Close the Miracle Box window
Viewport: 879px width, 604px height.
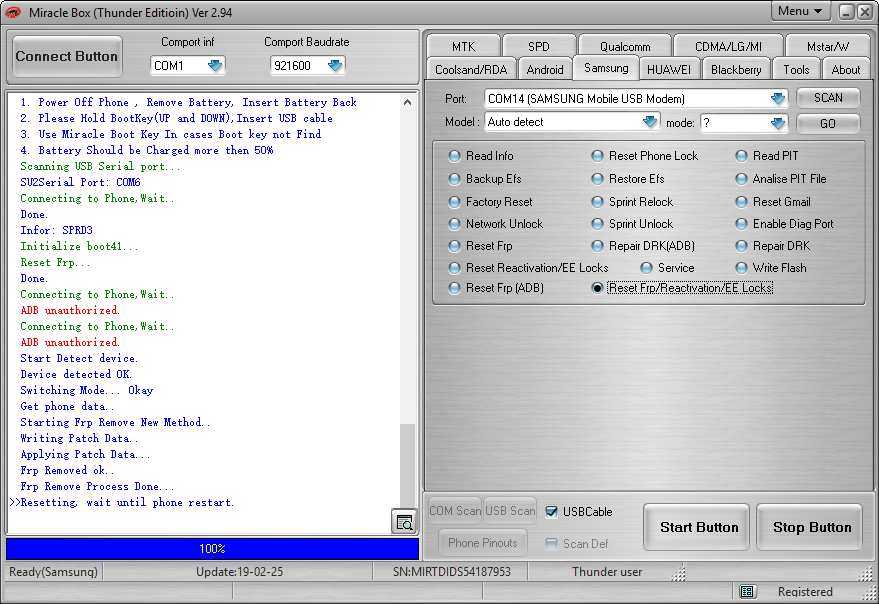(x=865, y=12)
